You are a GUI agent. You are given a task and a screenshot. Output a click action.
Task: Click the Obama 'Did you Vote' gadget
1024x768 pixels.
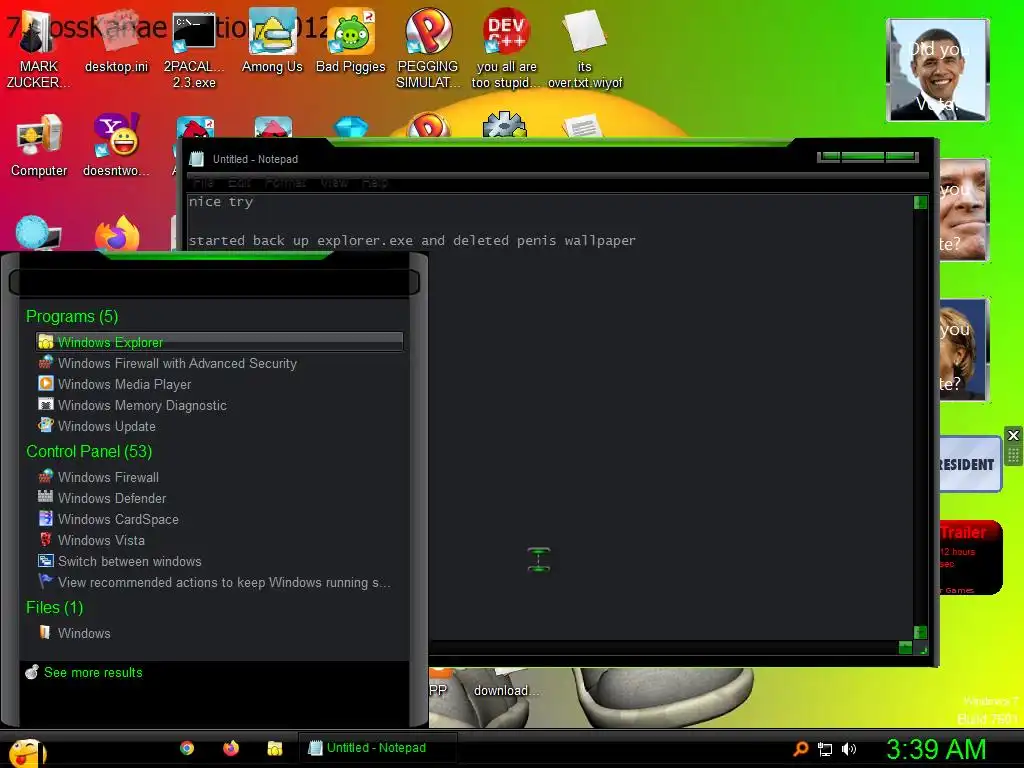[937, 70]
